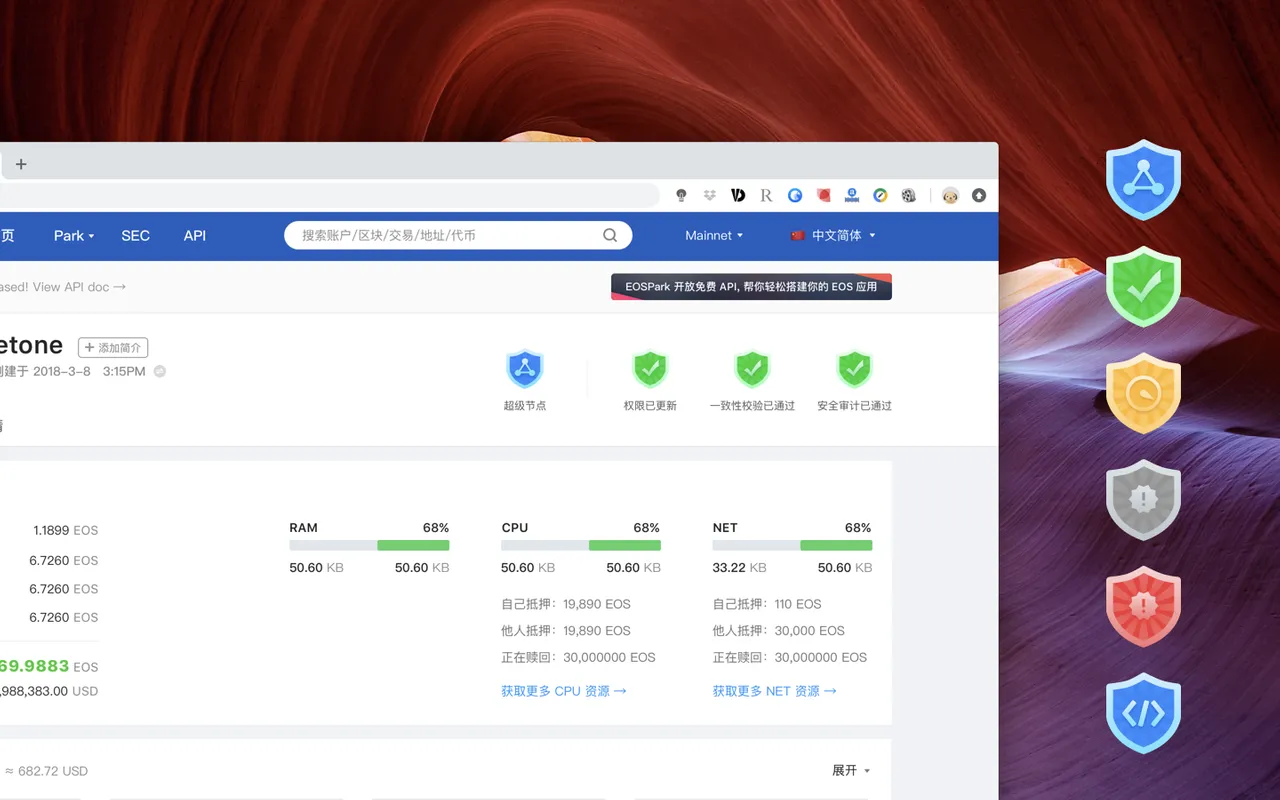Click the CPU 自己抵押 19,890 EOS text

pos(566,604)
